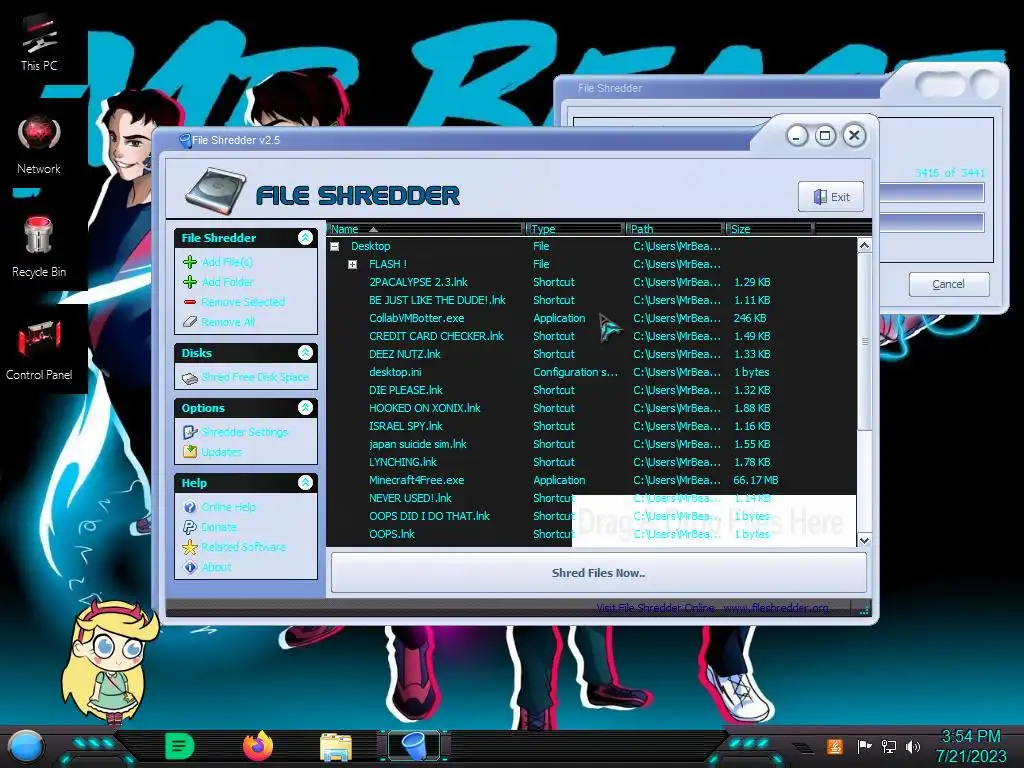Click the Donate PayPal icon
The height and width of the screenshot is (768, 1024).
[190, 527]
